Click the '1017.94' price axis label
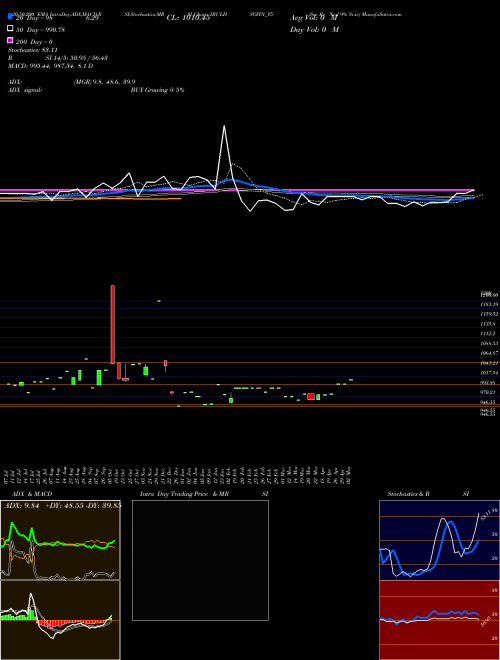500x660 pixels. click(489, 373)
